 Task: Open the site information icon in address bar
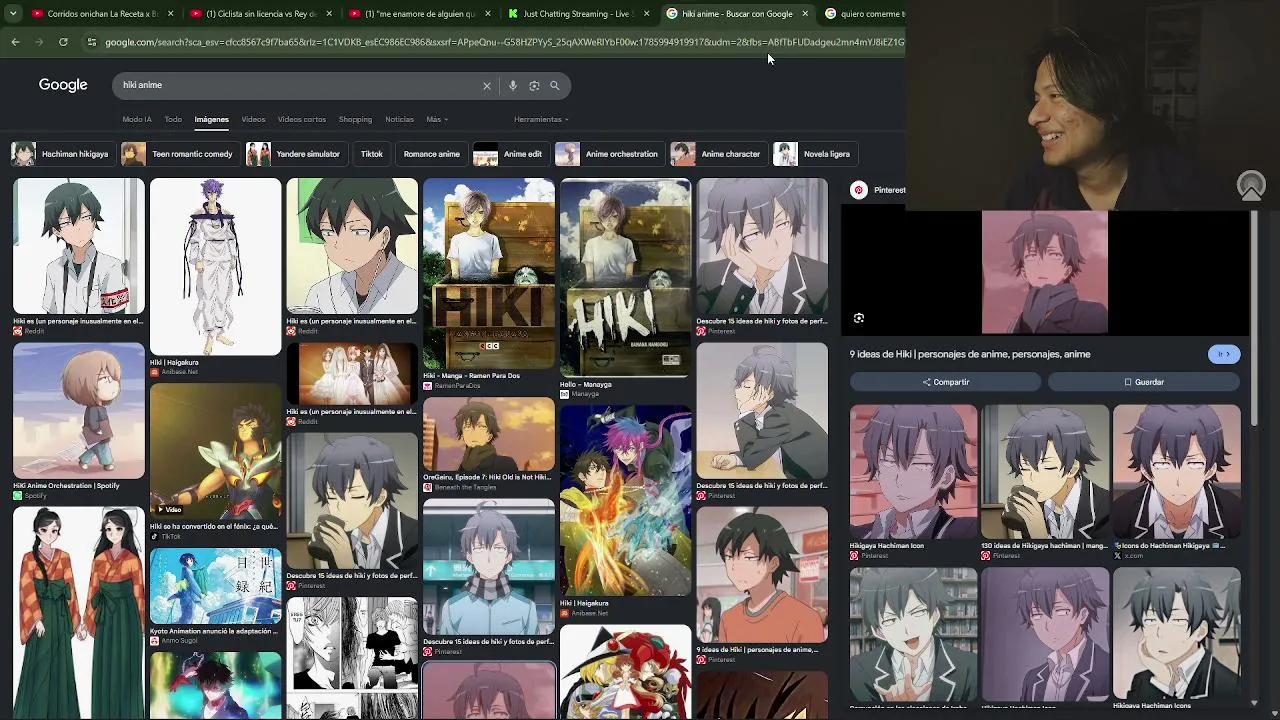pyautogui.click(x=92, y=42)
